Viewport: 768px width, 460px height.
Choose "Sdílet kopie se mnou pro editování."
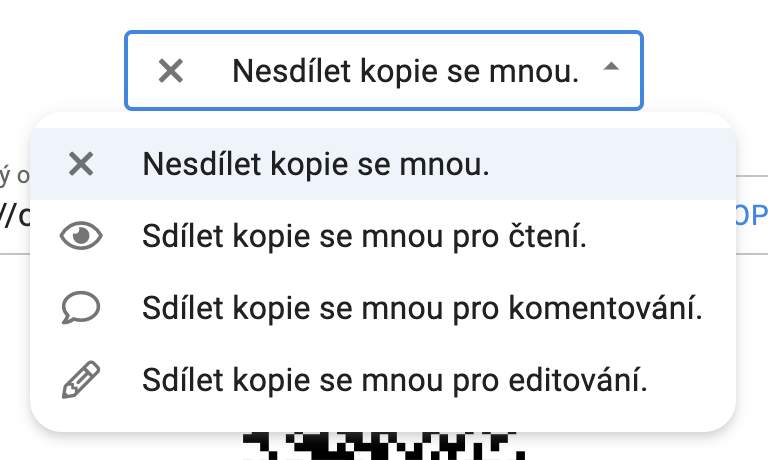point(395,379)
